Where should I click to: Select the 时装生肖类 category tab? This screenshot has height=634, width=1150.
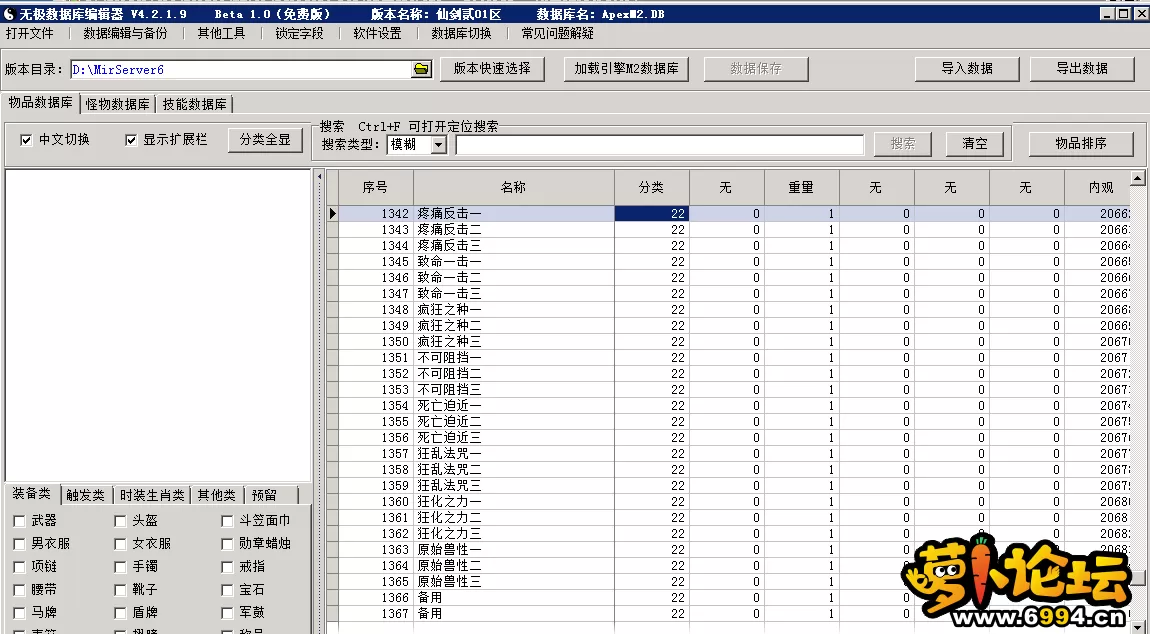(153, 495)
